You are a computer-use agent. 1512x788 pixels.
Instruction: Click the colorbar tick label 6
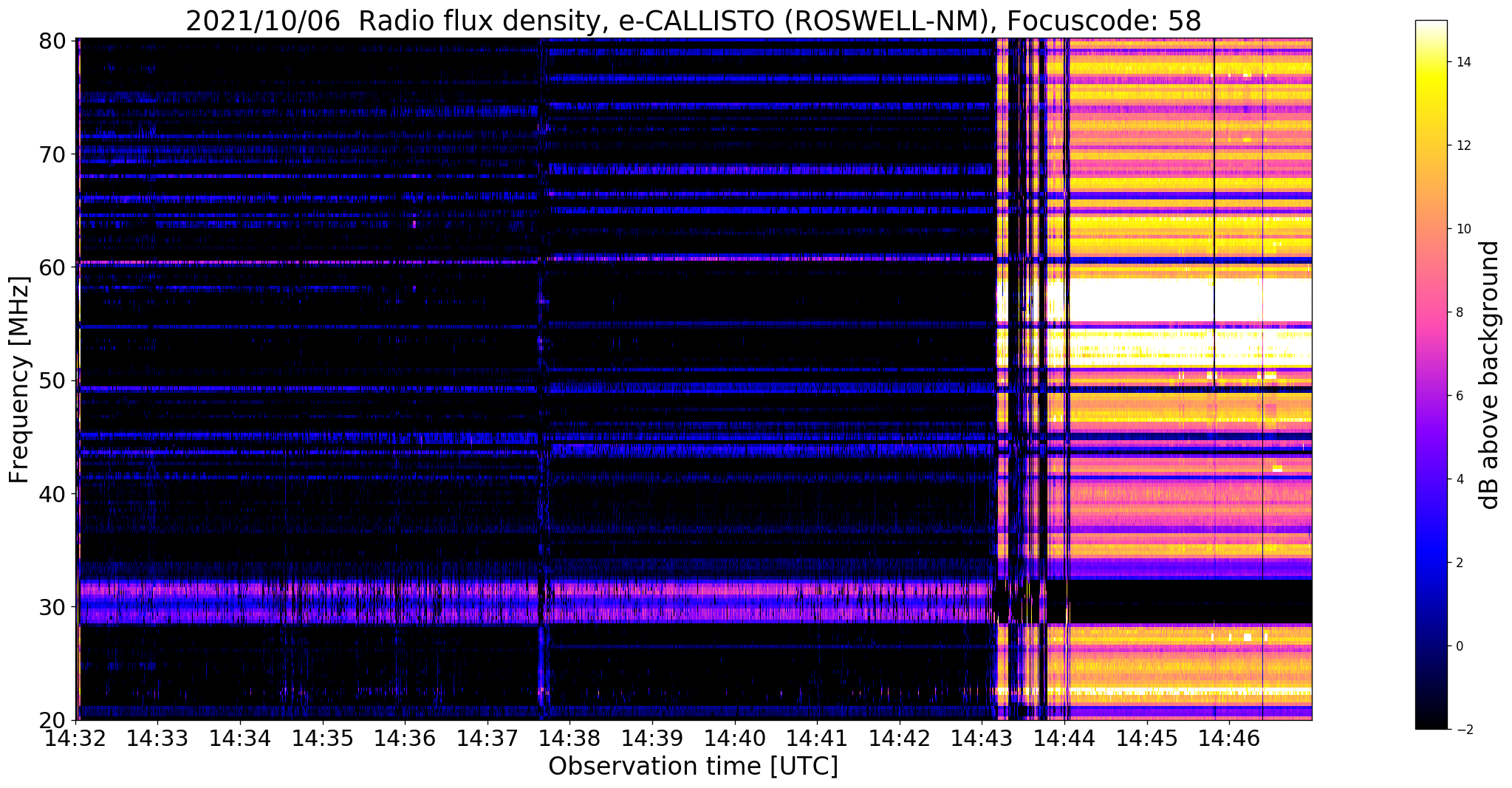[1459, 396]
